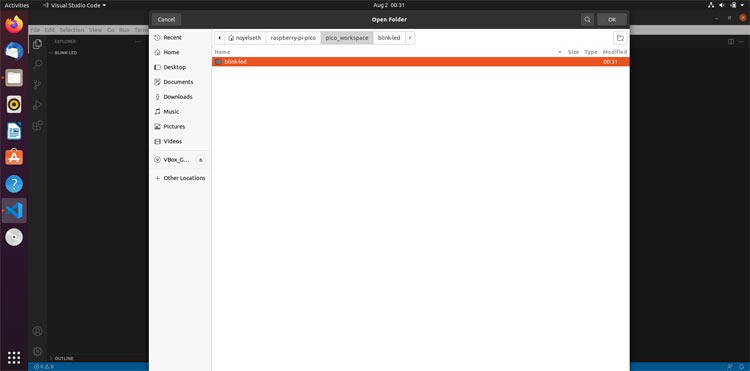Image resolution: width=750 pixels, height=371 pixels.
Task: Cancel the Open Folder dialog
Action: pyautogui.click(x=166, y=20)
